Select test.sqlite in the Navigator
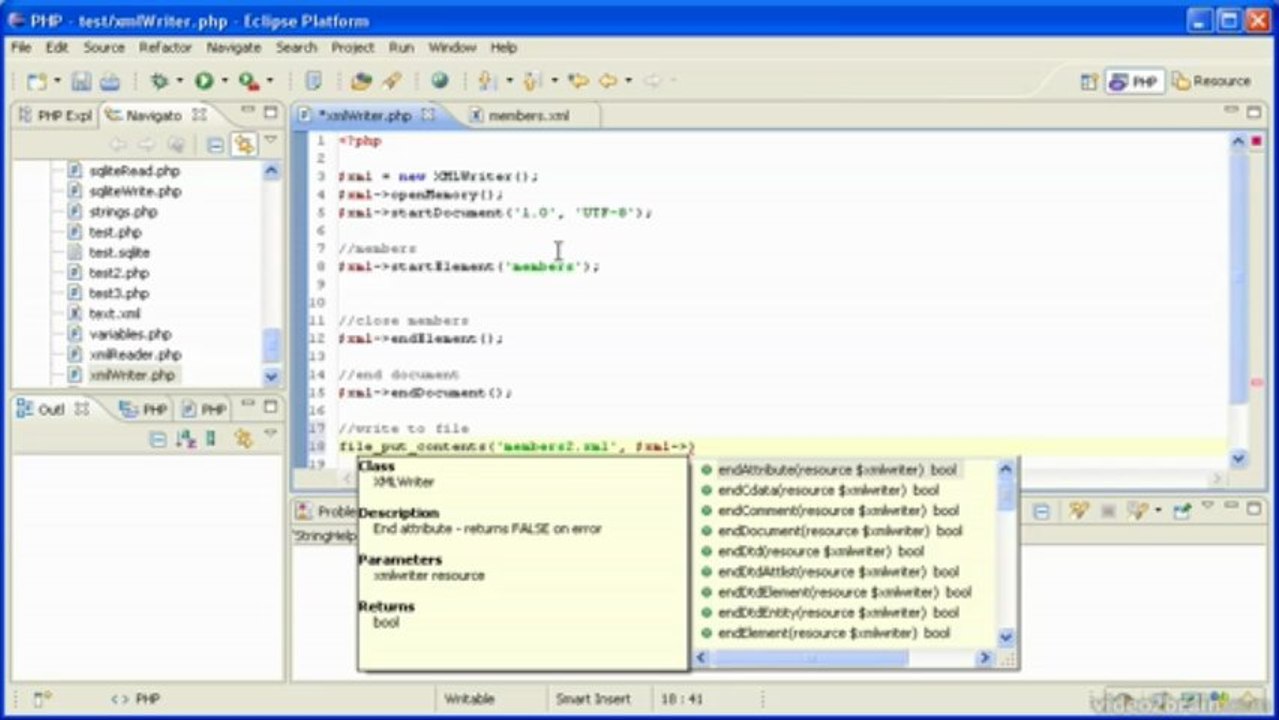Screen dimensions: 1279x720 point(119,252)
